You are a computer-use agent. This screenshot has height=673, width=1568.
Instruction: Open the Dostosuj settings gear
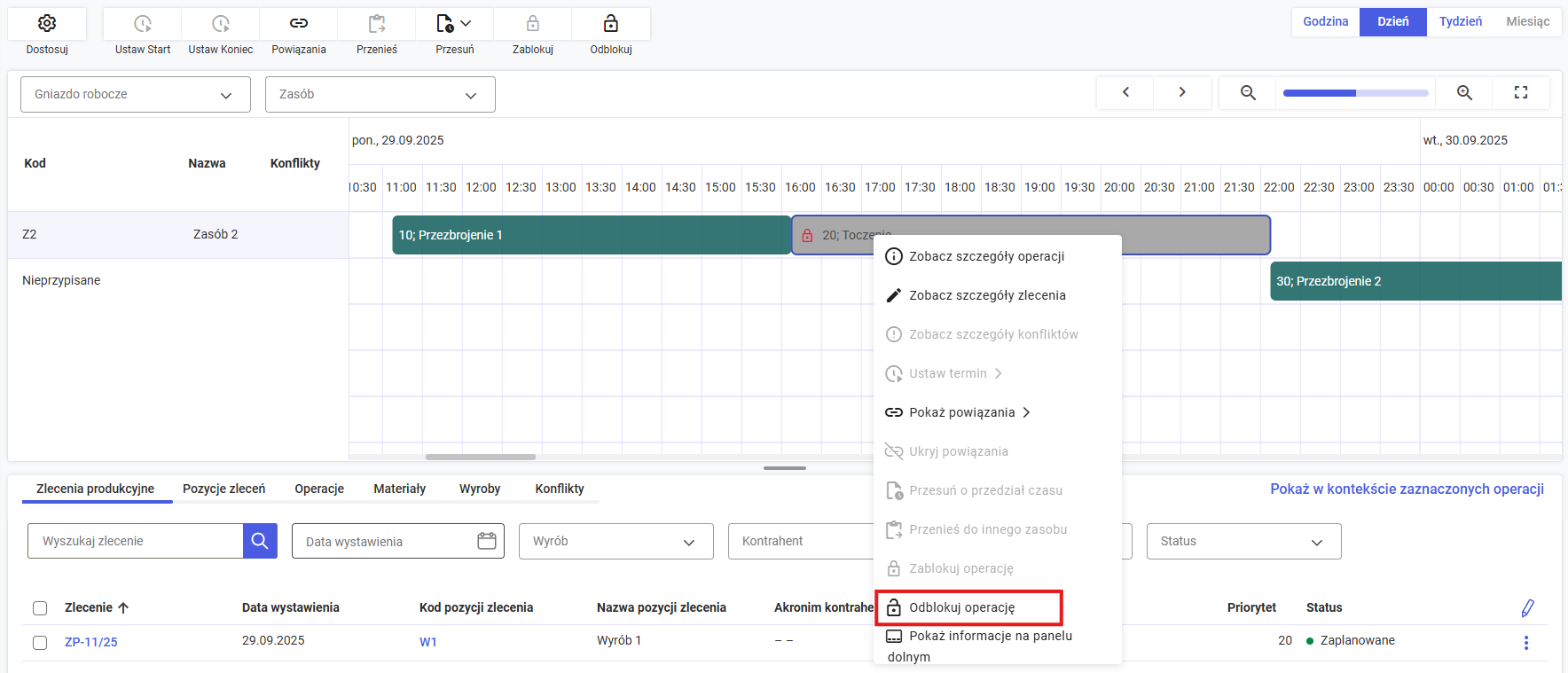pyautogui.click(x=47, y=24)
